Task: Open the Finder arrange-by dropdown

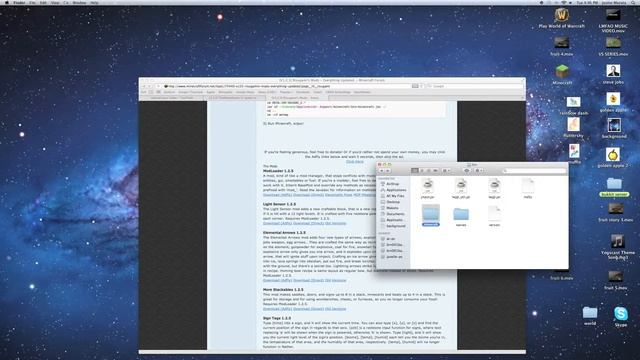Action: click(x=446, y=171)
